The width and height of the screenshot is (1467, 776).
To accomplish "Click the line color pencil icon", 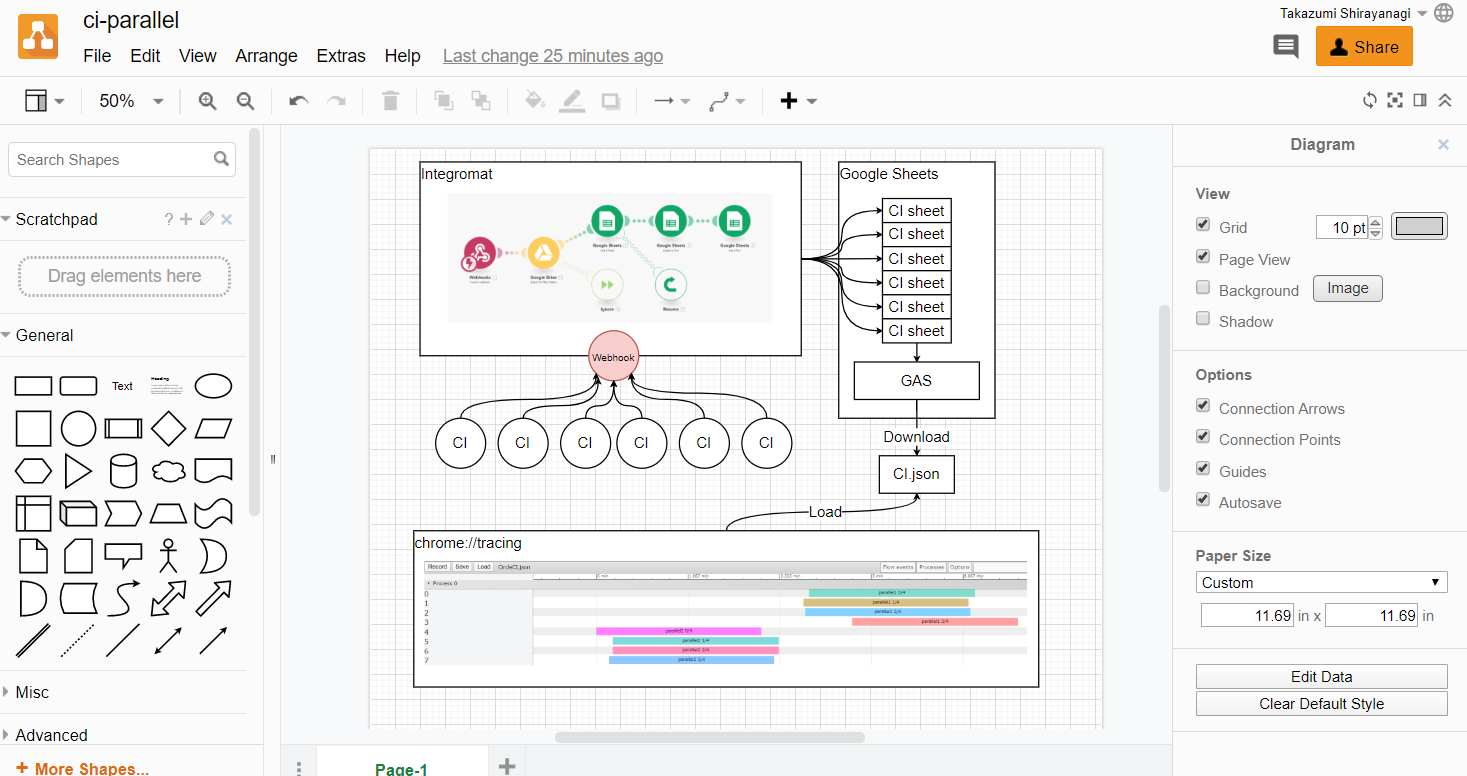I will 572,101.
